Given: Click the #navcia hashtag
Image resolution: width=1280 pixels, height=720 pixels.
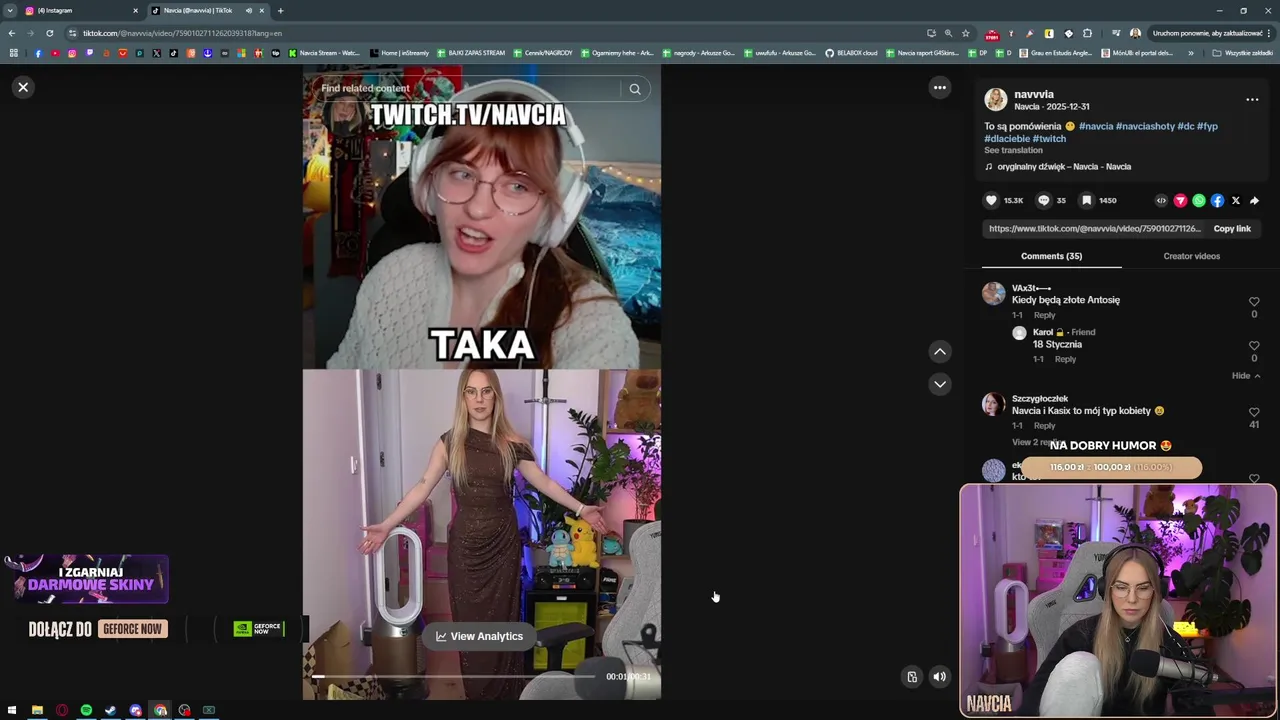Looking at the screenshot, I should pos(1095,127).
